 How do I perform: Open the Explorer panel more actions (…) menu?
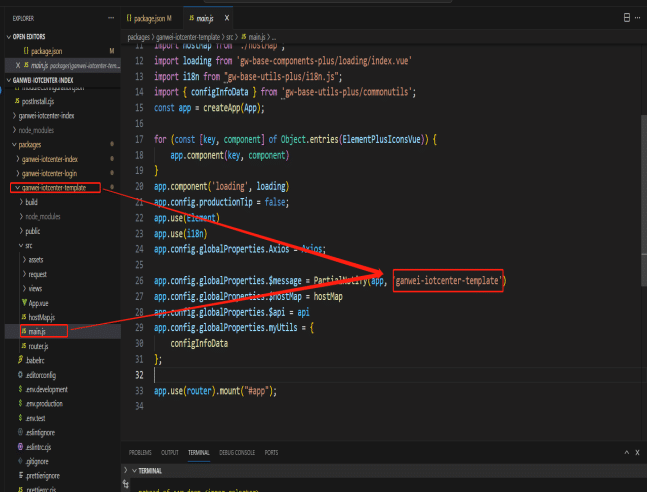[x=111, y=18]
